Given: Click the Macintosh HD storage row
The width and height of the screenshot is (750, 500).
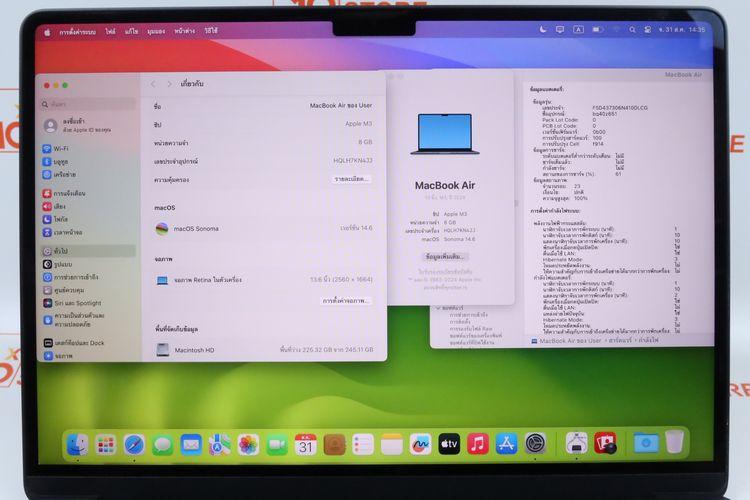Looking at the screenshot, I should (x=264, y=350).
